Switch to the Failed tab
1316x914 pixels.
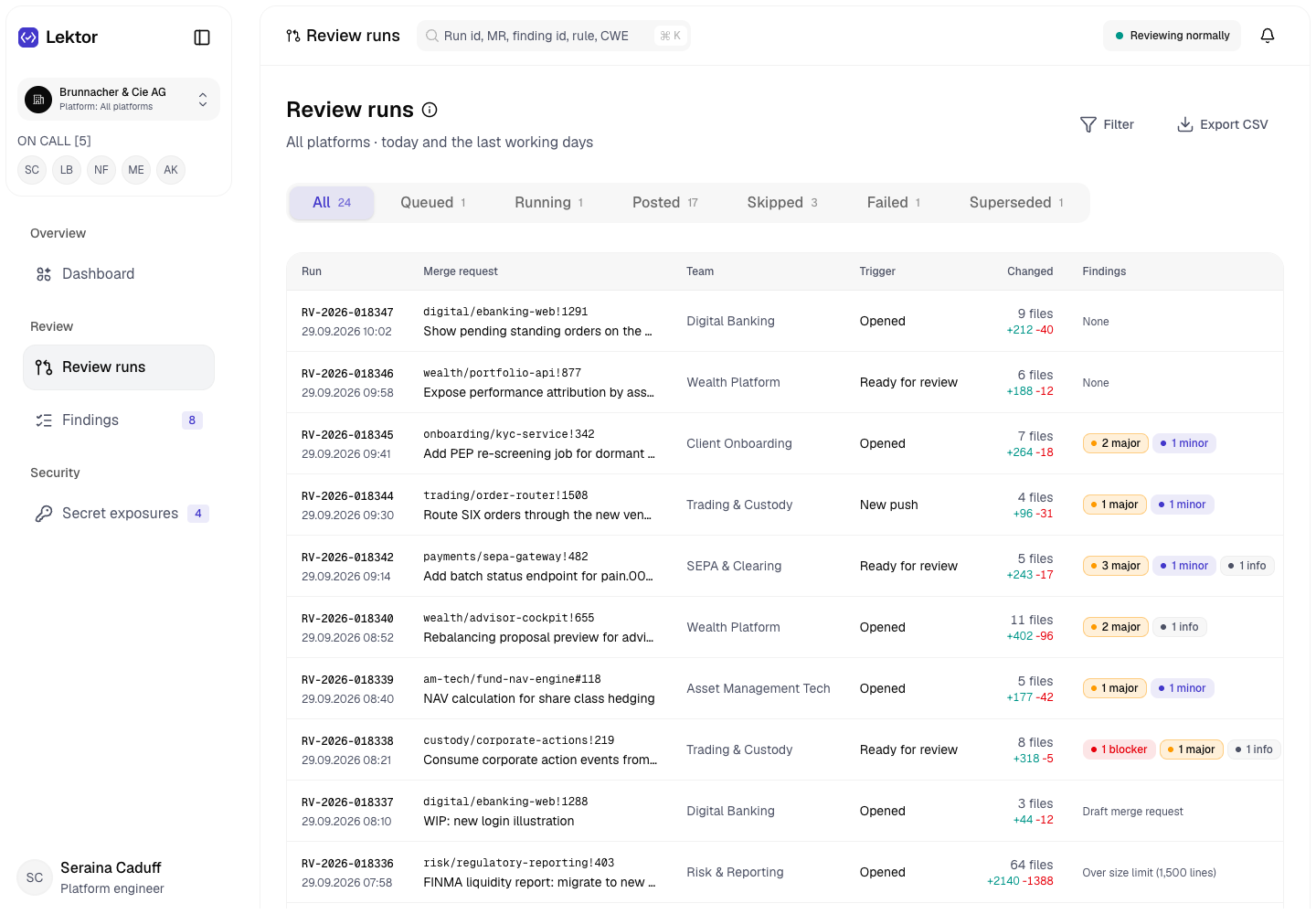[x=894, y=203]
